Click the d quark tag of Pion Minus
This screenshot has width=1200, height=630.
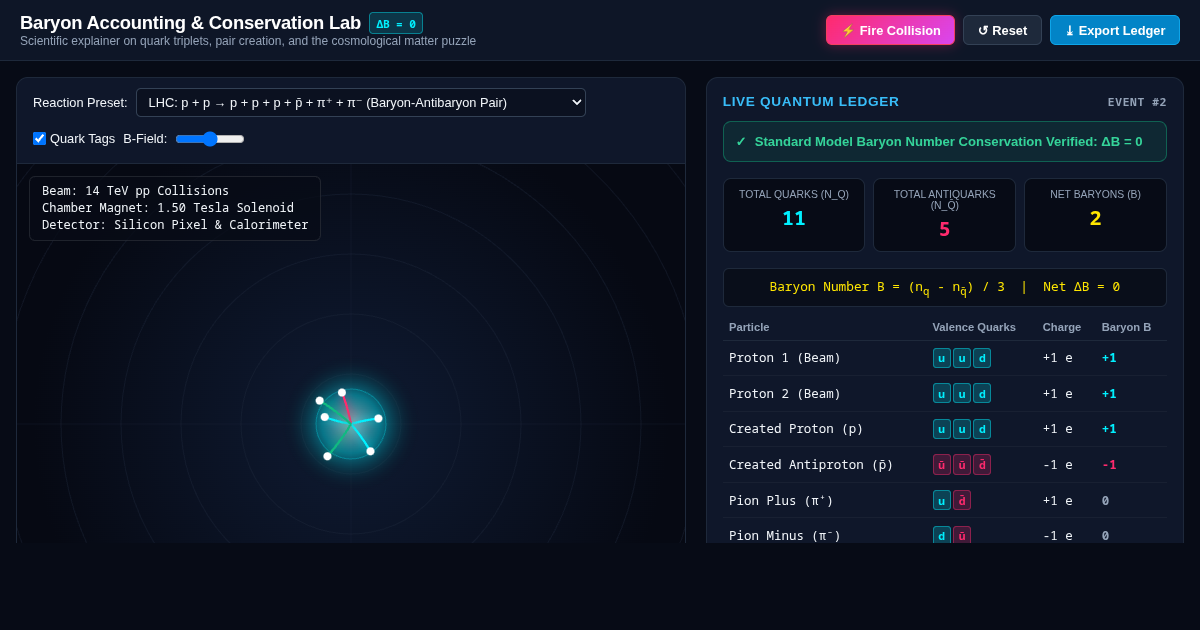tap(942, 535)
